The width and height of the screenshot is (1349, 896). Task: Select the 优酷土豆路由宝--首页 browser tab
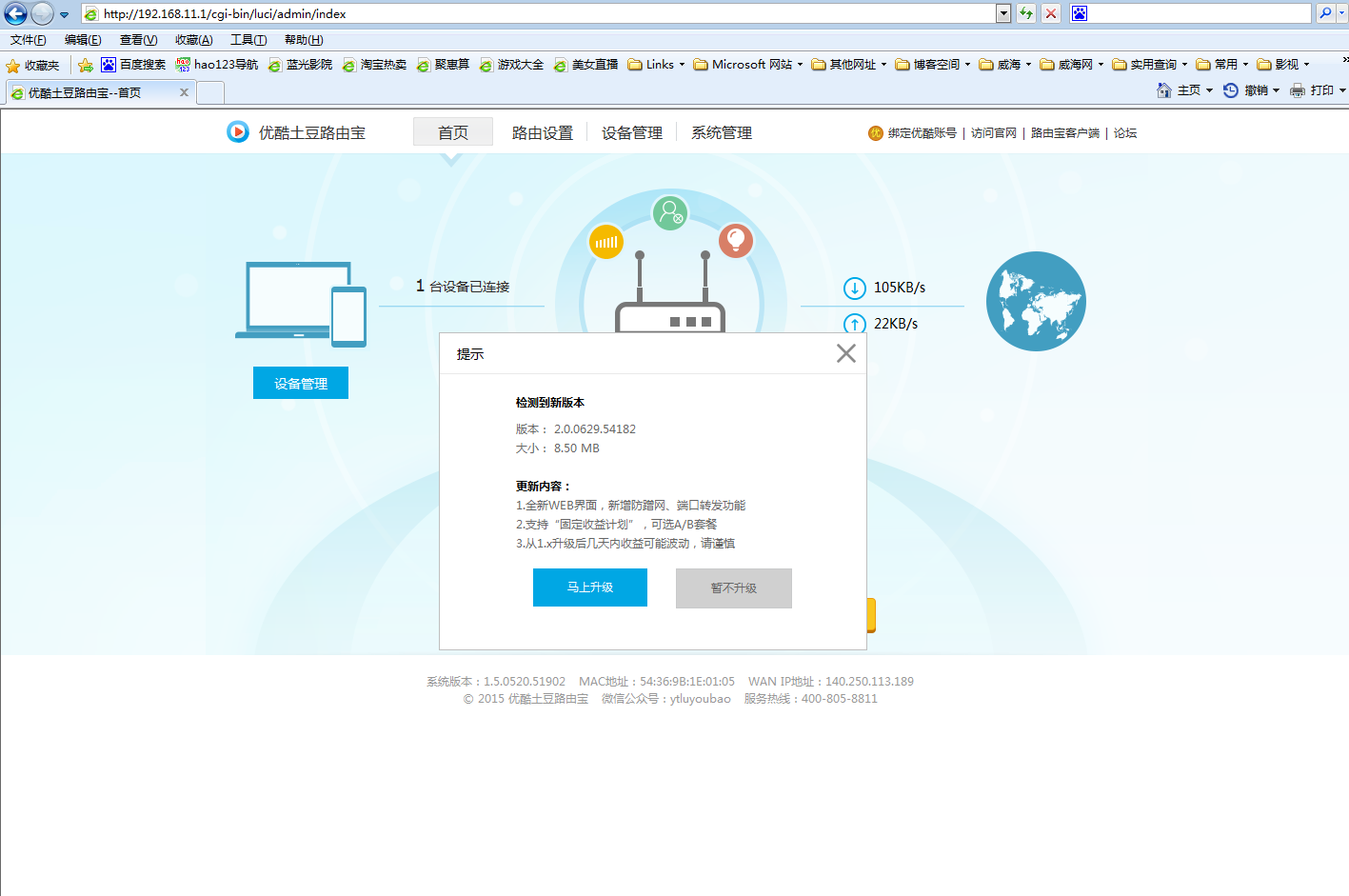click(x=100, y=92)
